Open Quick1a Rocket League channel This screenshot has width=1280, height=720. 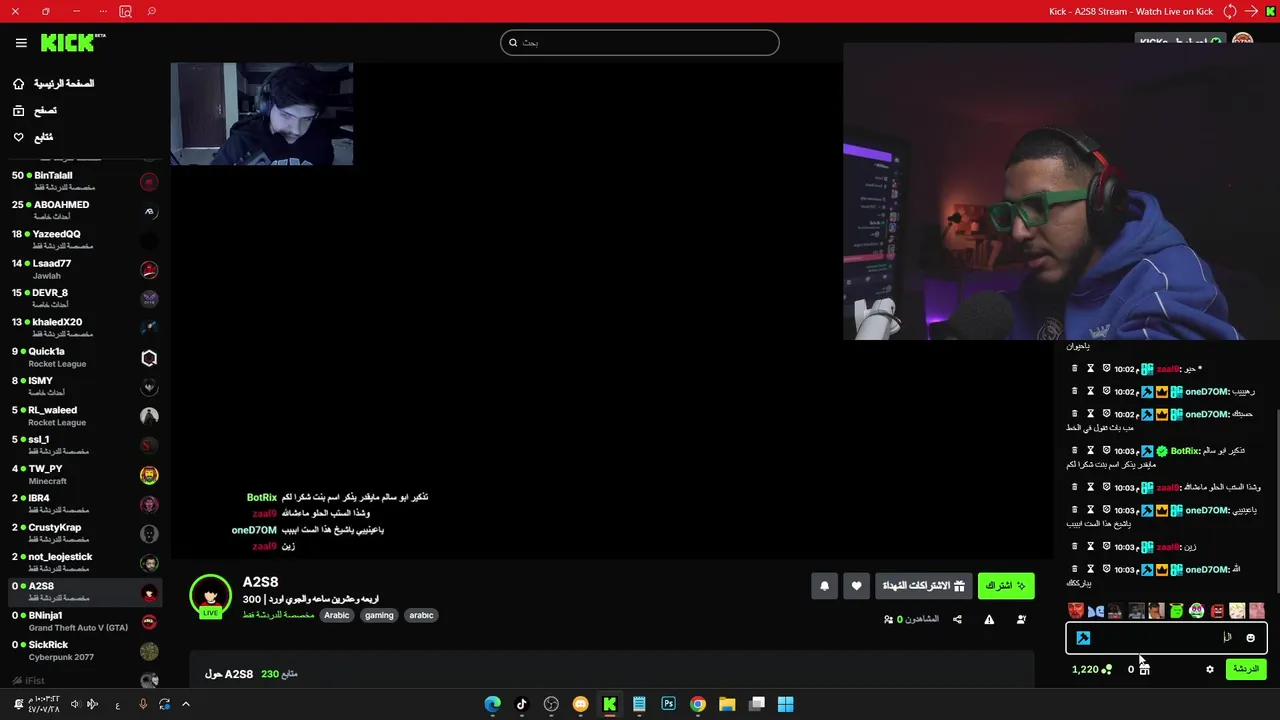pos(84,357)
